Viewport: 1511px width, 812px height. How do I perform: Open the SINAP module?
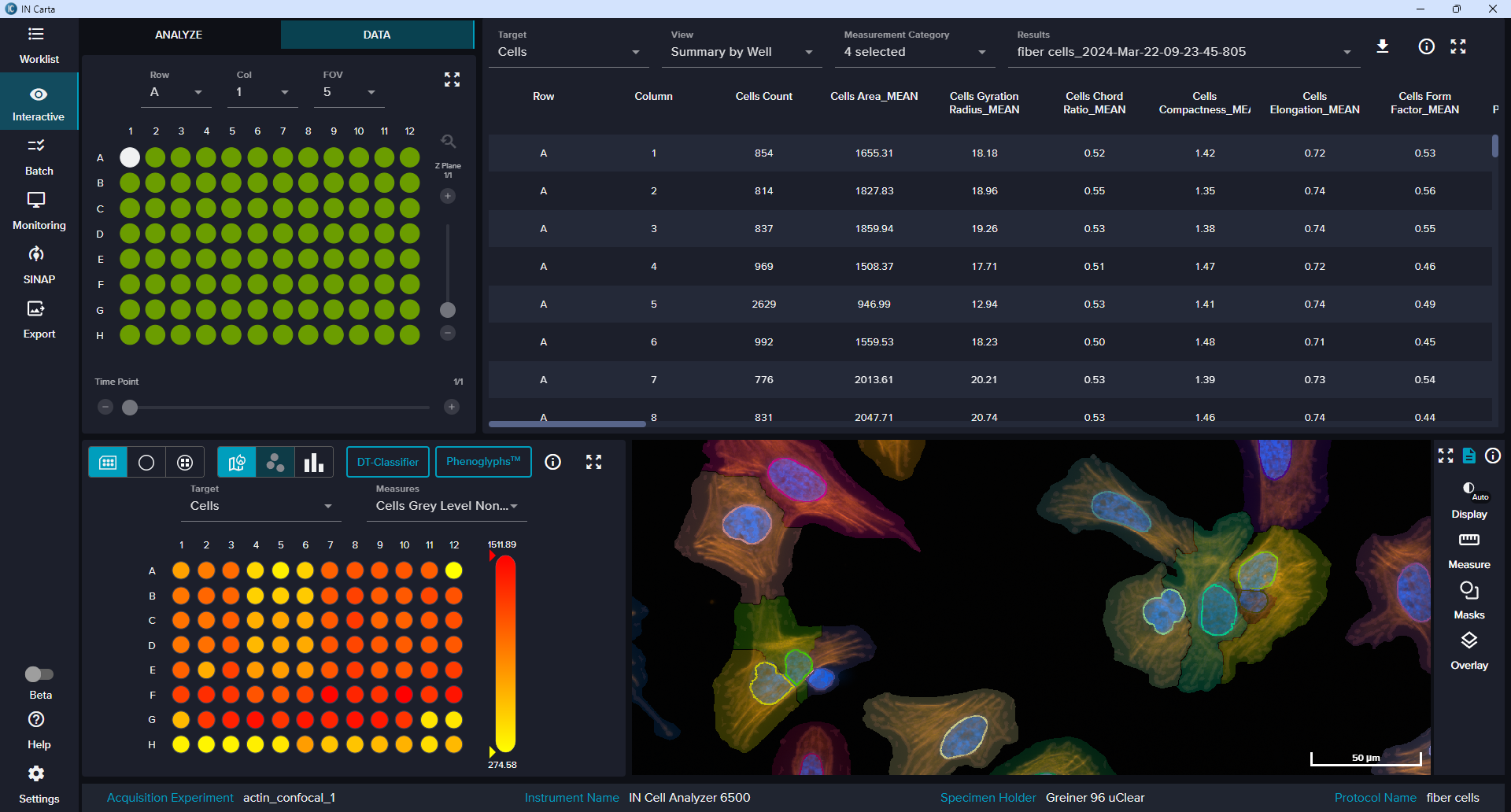39,265
